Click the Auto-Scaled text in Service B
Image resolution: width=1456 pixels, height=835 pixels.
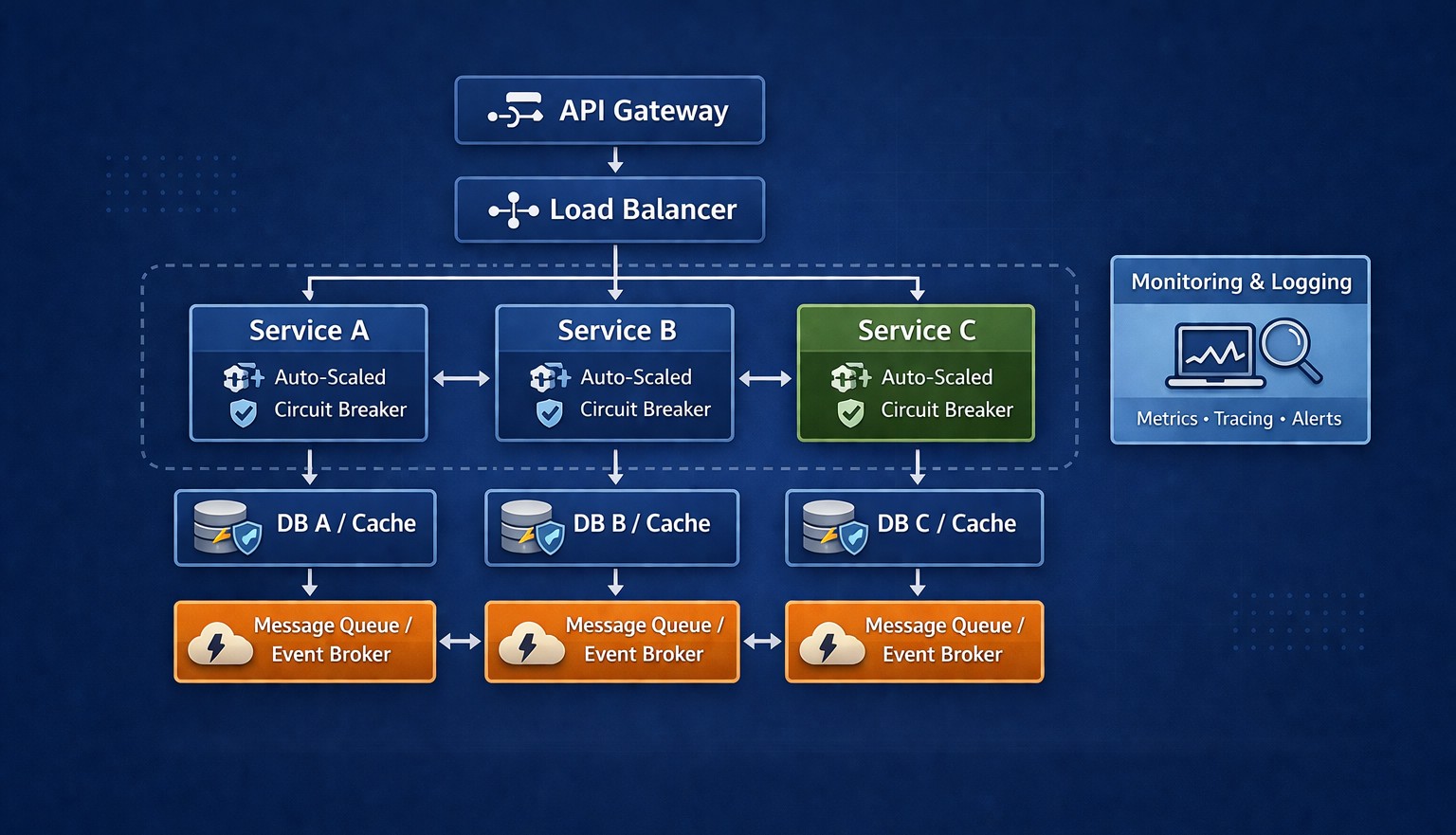[636, 377]
